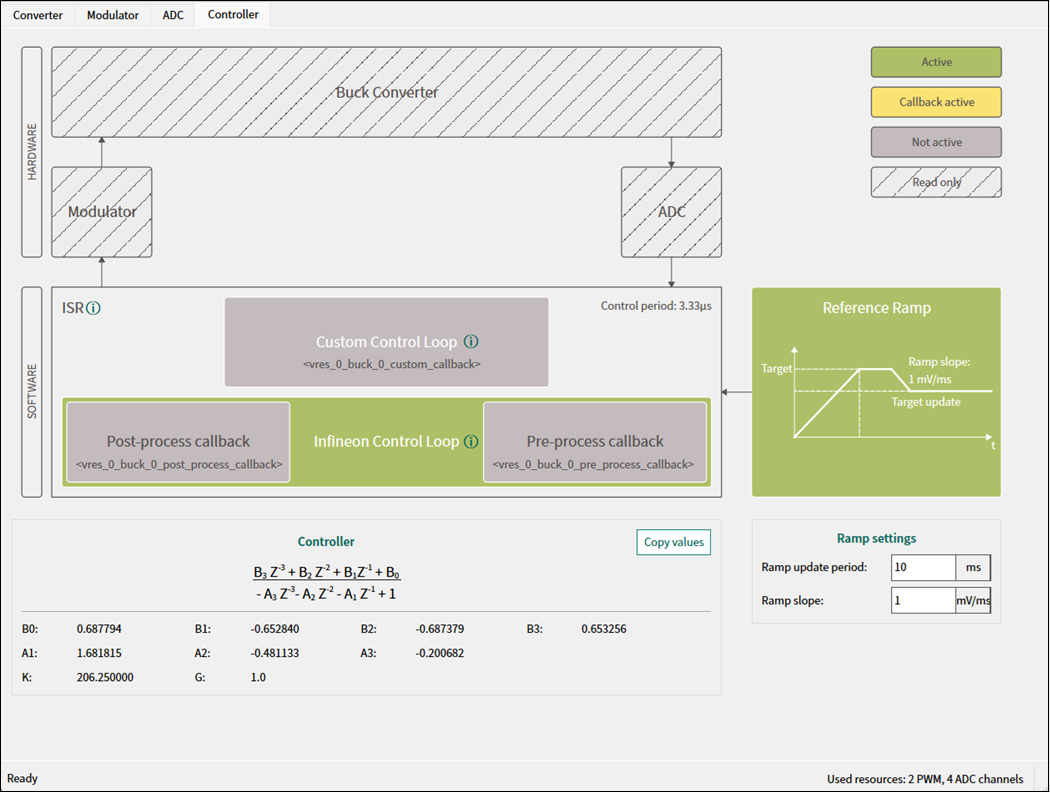Image resolution: width=1050 pixels, height=792 pixels.
Task: Select the Controller tab
Action: coord(233,15)
